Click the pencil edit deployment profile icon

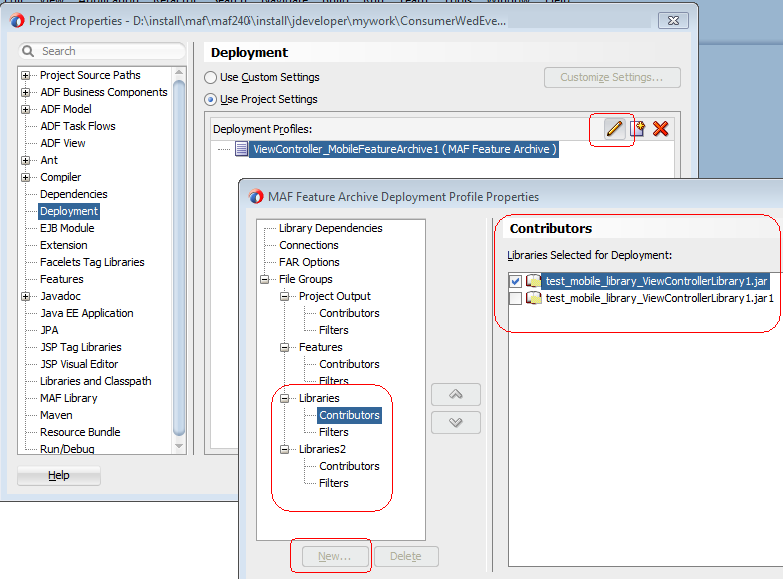(614, 129)
